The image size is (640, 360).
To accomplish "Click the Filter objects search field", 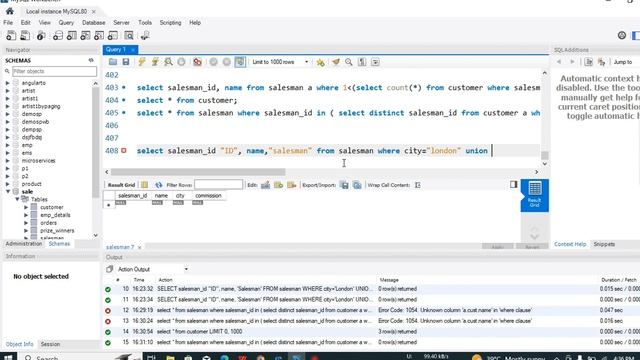I will 54,71.
